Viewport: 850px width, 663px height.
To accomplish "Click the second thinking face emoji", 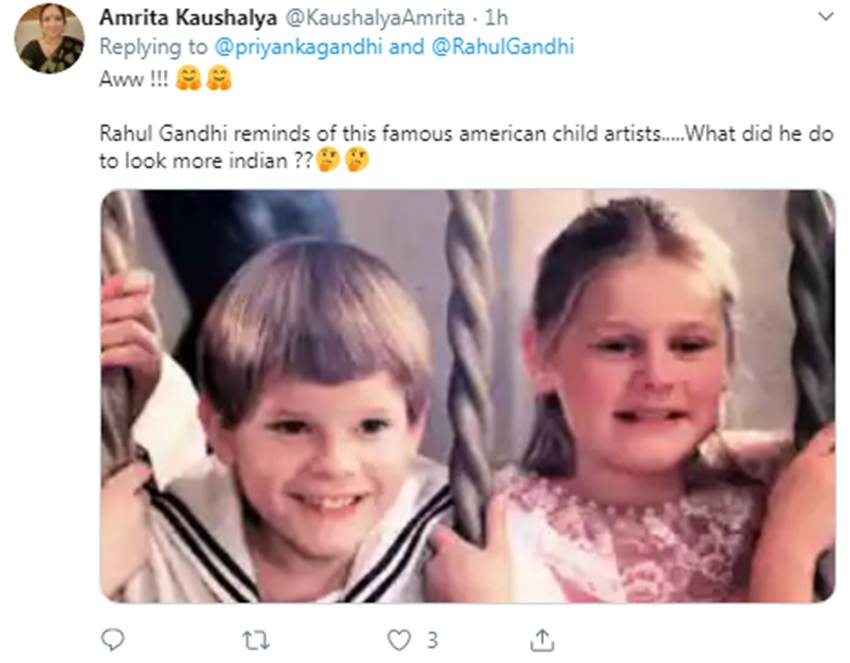I will tap(356, 160).
